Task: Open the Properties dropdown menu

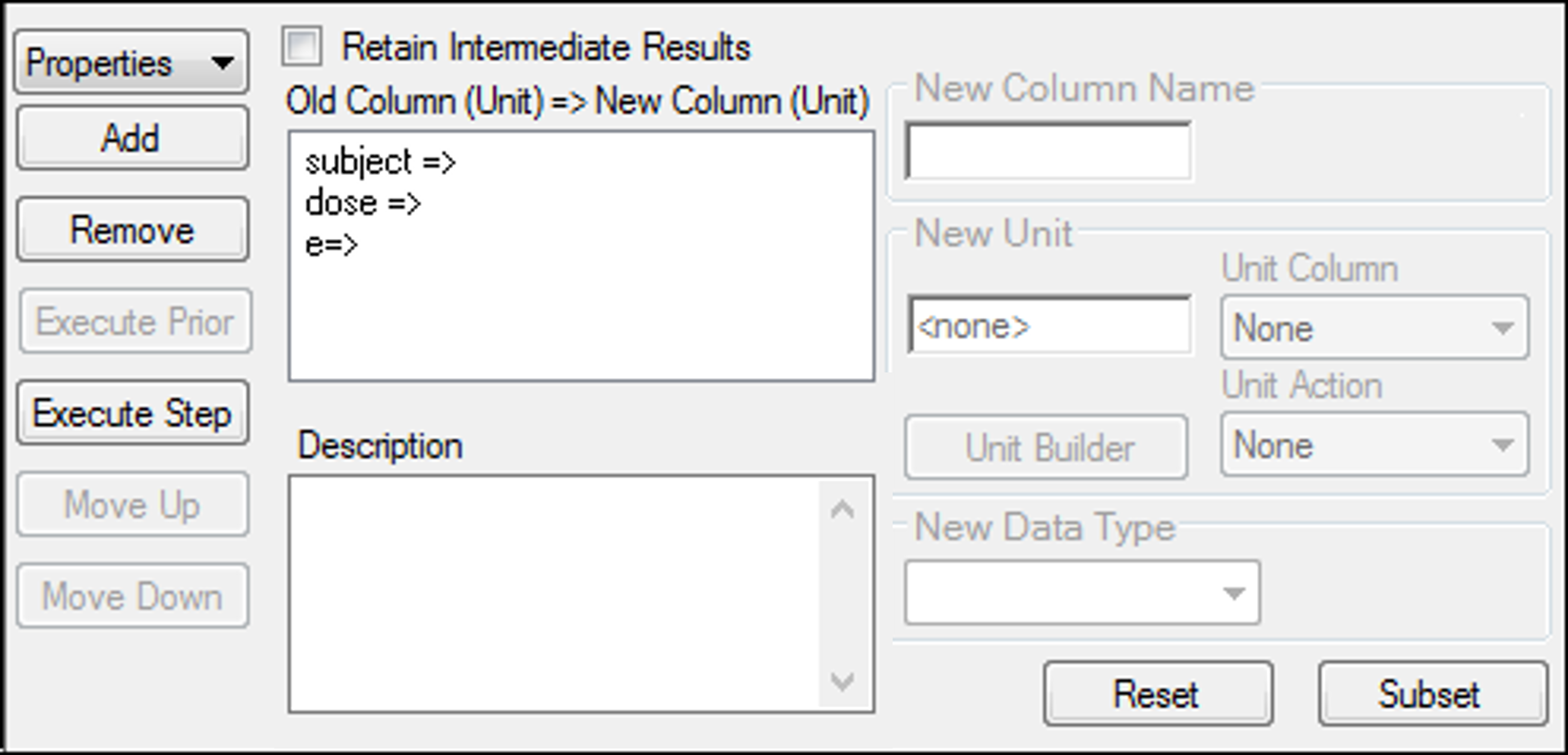Action: click(132, 63)
